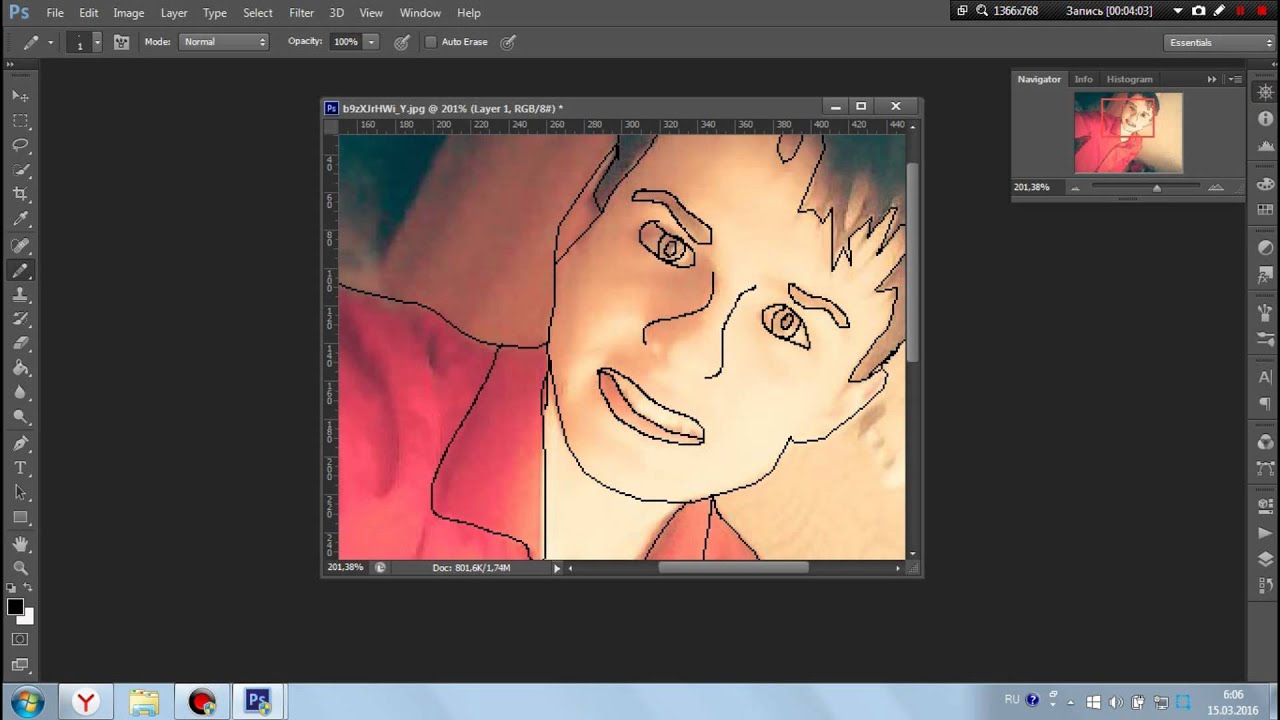Open the Filter menu

pyautogui.click(x=301, y=13)
